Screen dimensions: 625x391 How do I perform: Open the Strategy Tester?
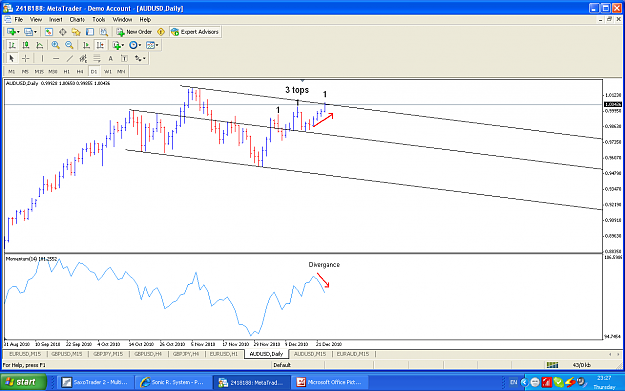click(104, 32)
